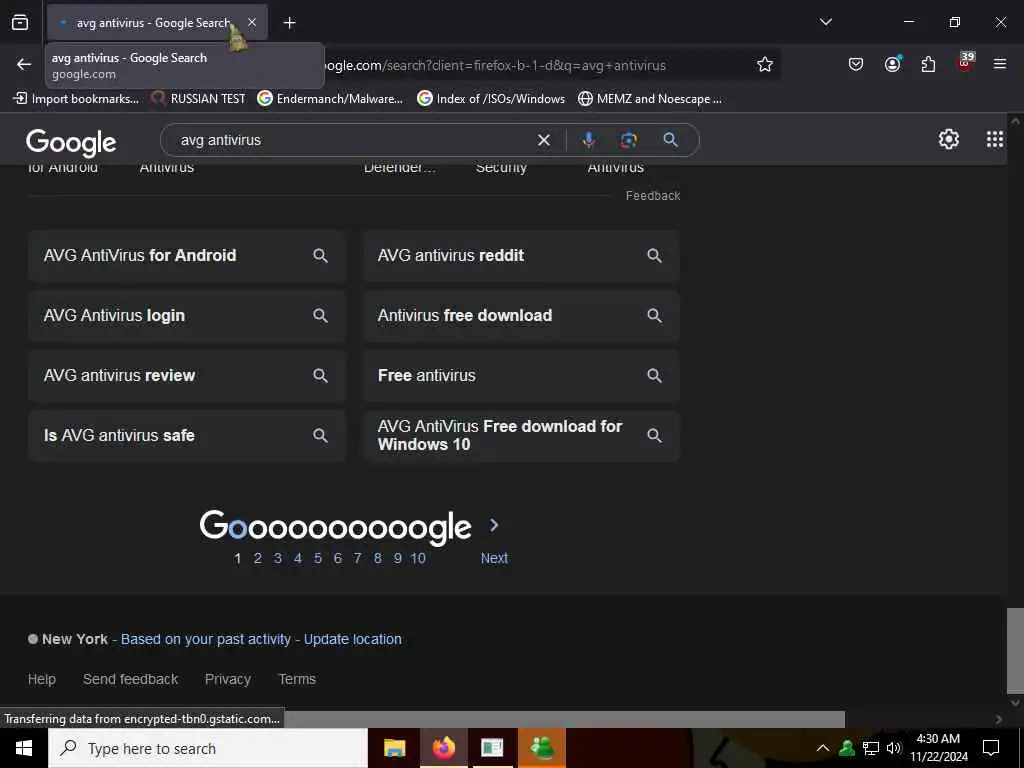Bookmark this page with the star icon
This screenshot has width=1024, height=768.
pyautogui.click(x=765, y=65)
